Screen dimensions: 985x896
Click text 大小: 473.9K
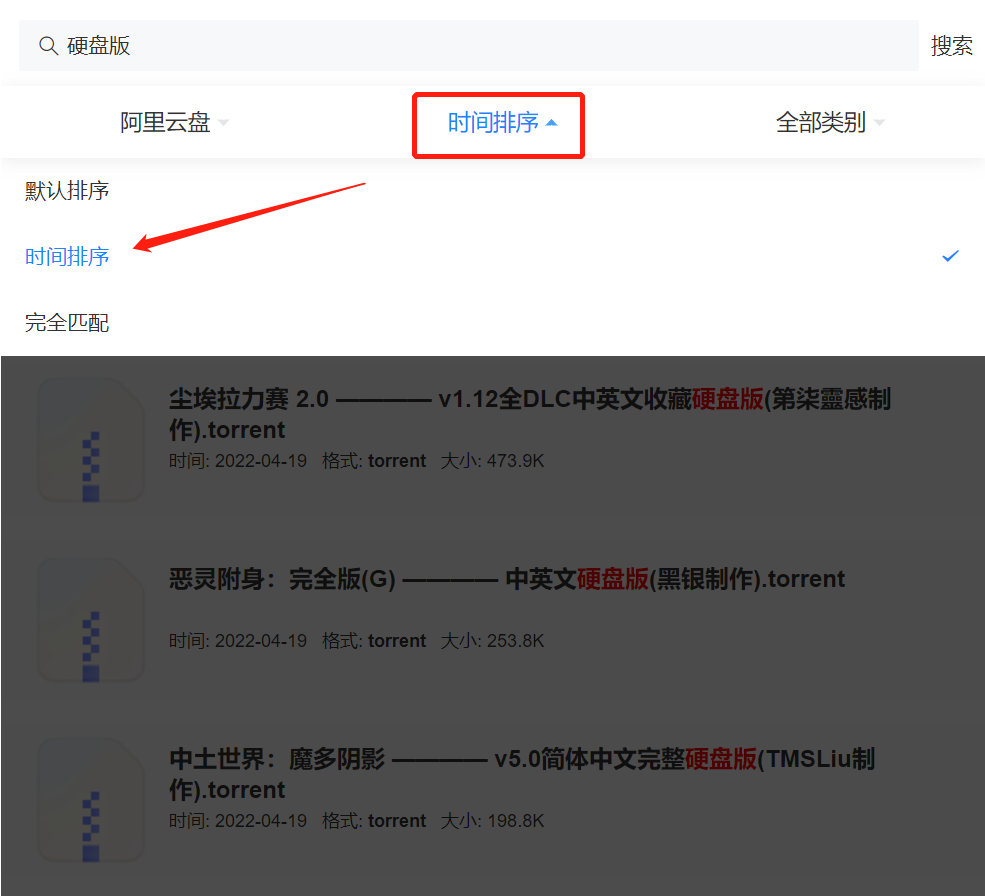tap(492, 461)
